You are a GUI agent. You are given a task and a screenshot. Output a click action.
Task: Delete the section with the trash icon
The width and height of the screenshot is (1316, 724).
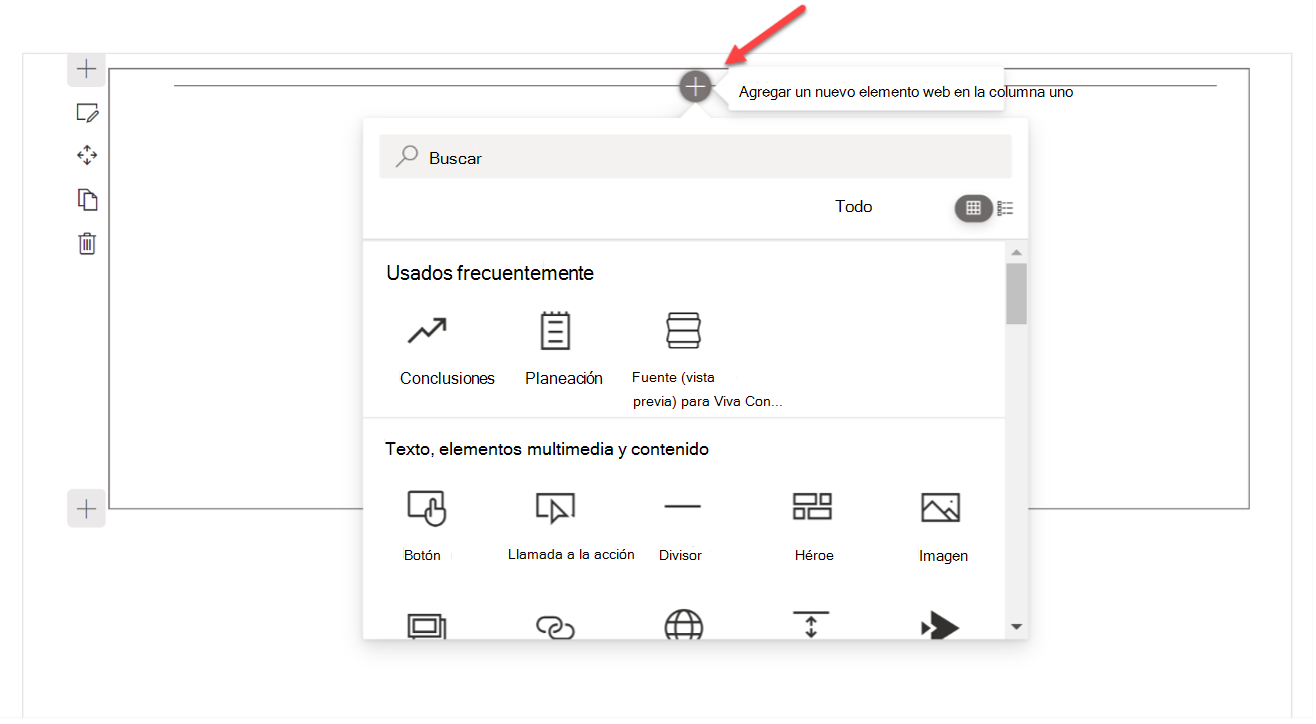click(87, 243)
